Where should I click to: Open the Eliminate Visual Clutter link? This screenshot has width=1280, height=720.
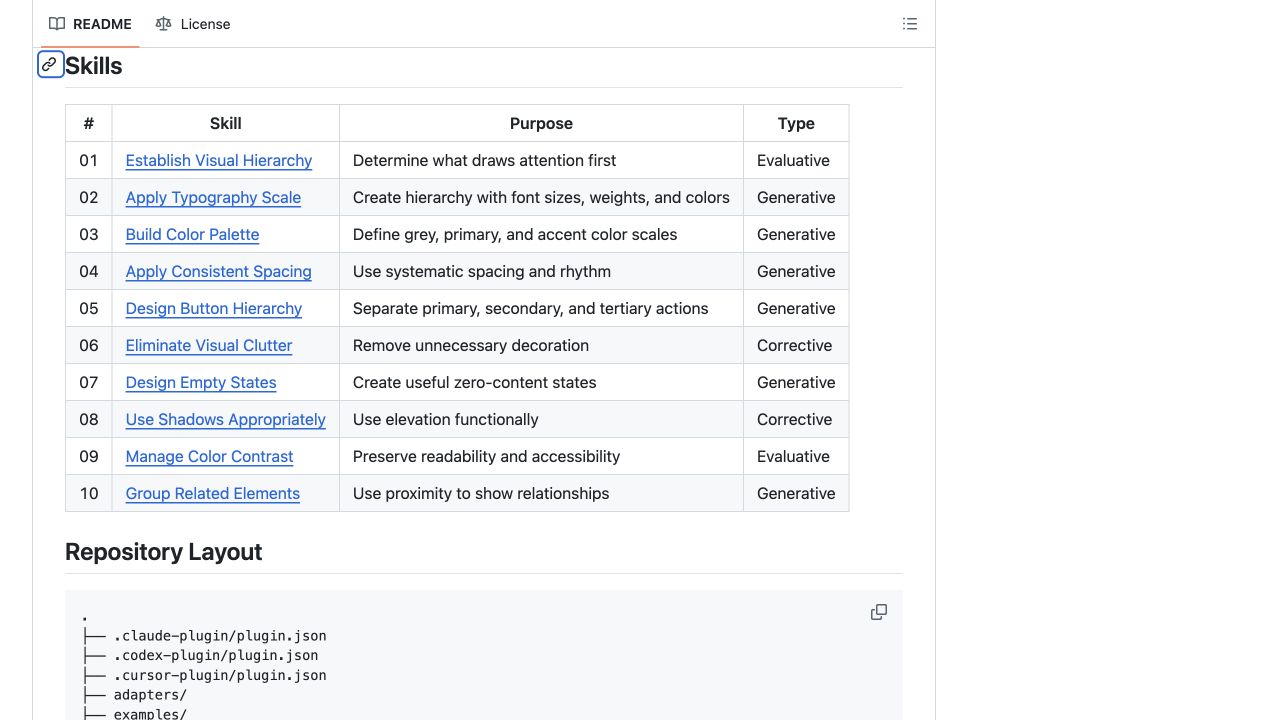(209, 346)
